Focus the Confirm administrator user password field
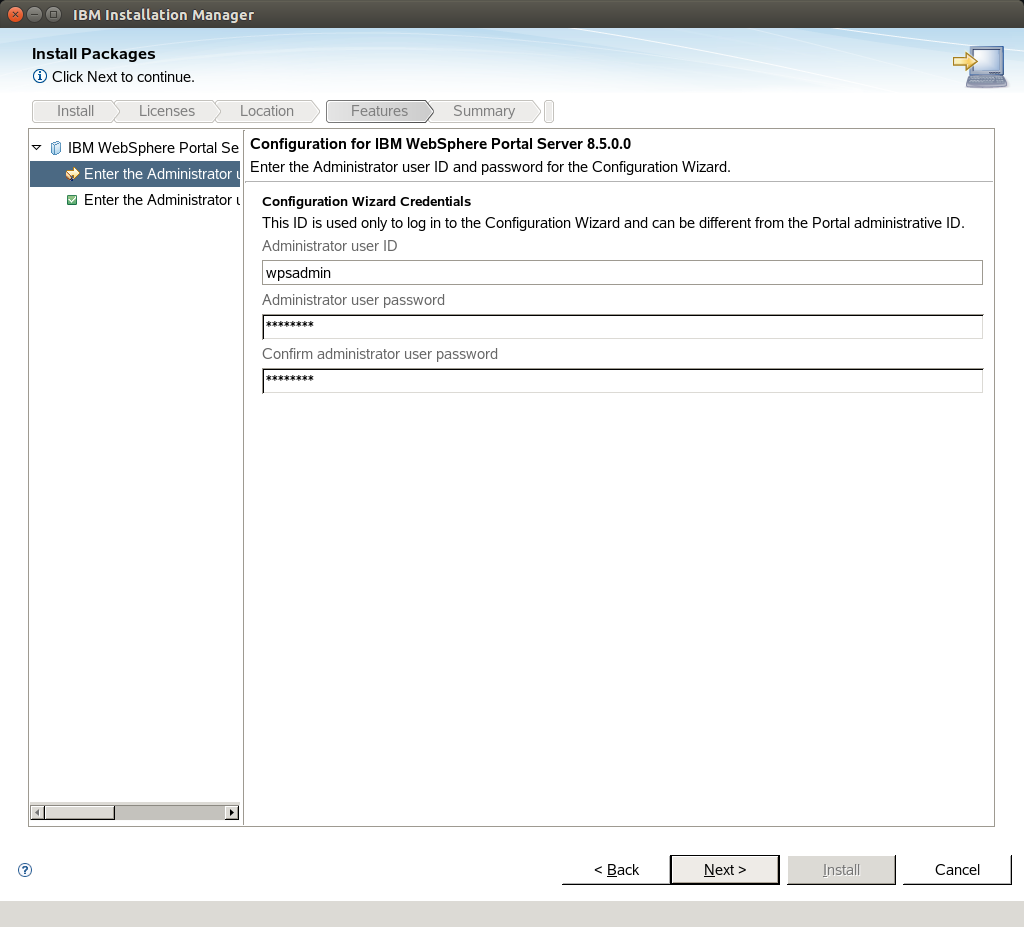This screenshot has height=927, width=1024. pos(622,381)
